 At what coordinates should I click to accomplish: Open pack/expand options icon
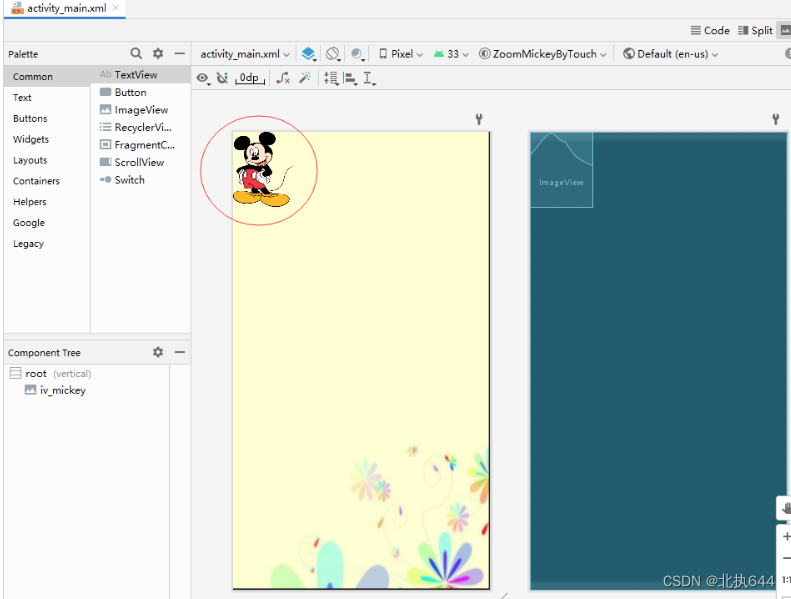331,78
